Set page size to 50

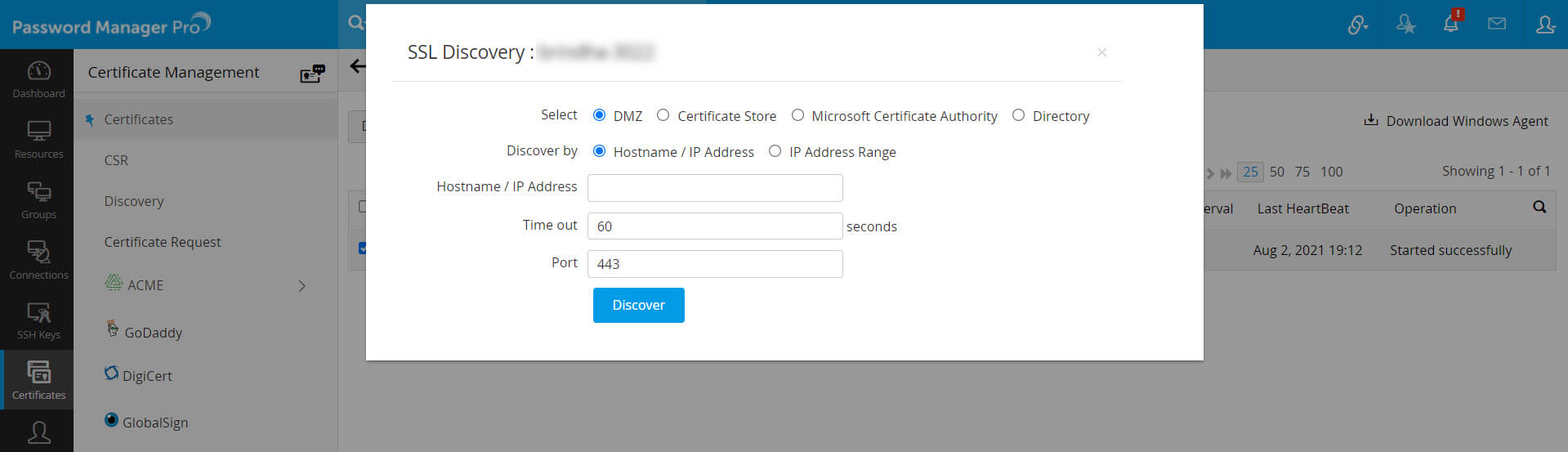pyautogui.click(x=1277, y=172)
